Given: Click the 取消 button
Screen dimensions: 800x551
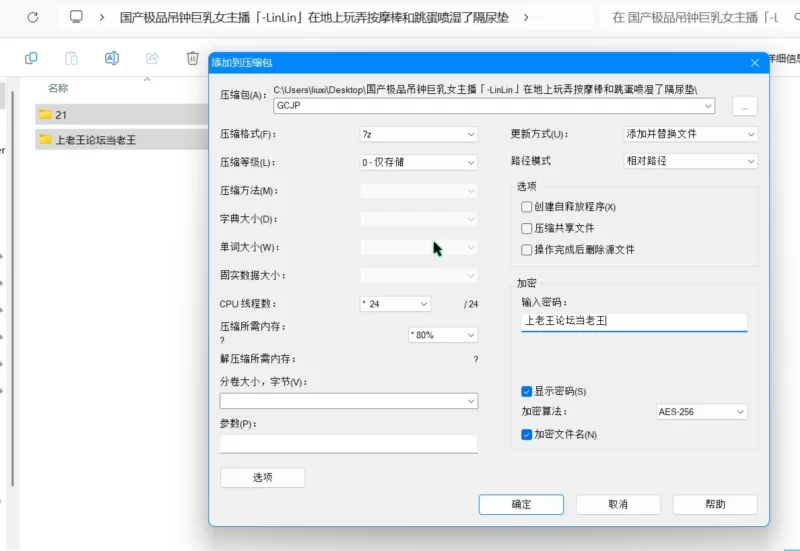Looking at the screenshot, I should pyautogui.click(x=618, y=505).
